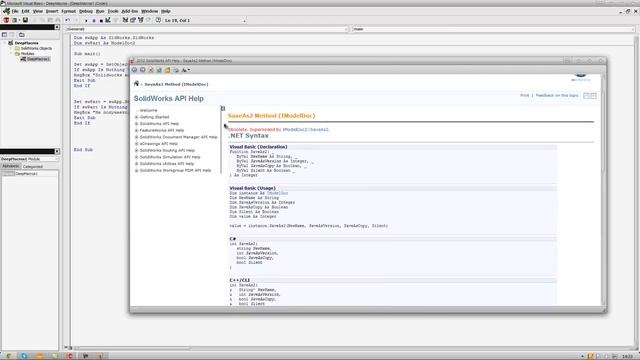Open the Format menu
Viewport: 640px width, 360px height.
(x=69, y=11)
